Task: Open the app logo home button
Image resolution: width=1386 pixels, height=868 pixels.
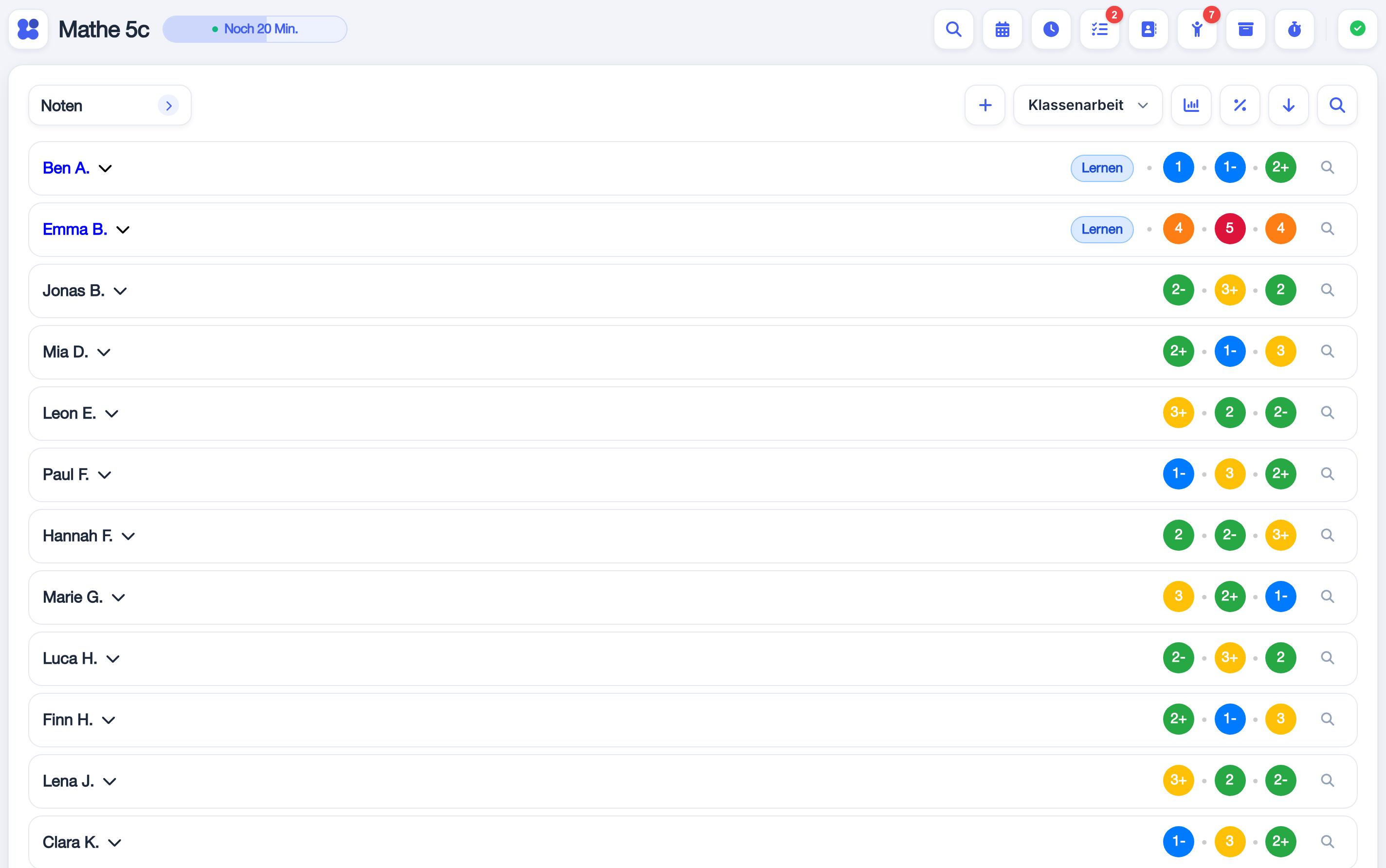Action: coord(28,29)
